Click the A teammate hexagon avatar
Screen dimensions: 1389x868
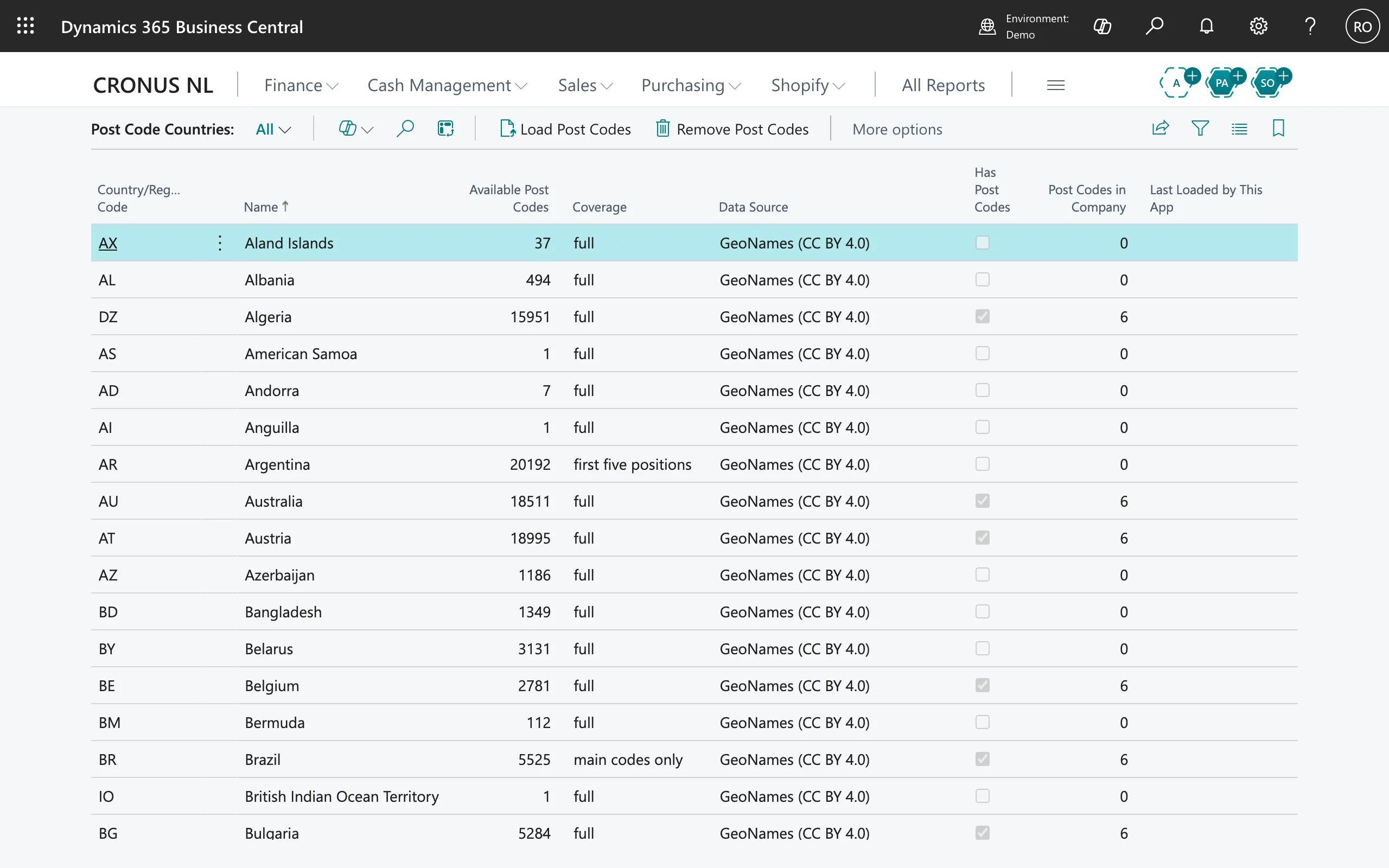(1176, 83)
